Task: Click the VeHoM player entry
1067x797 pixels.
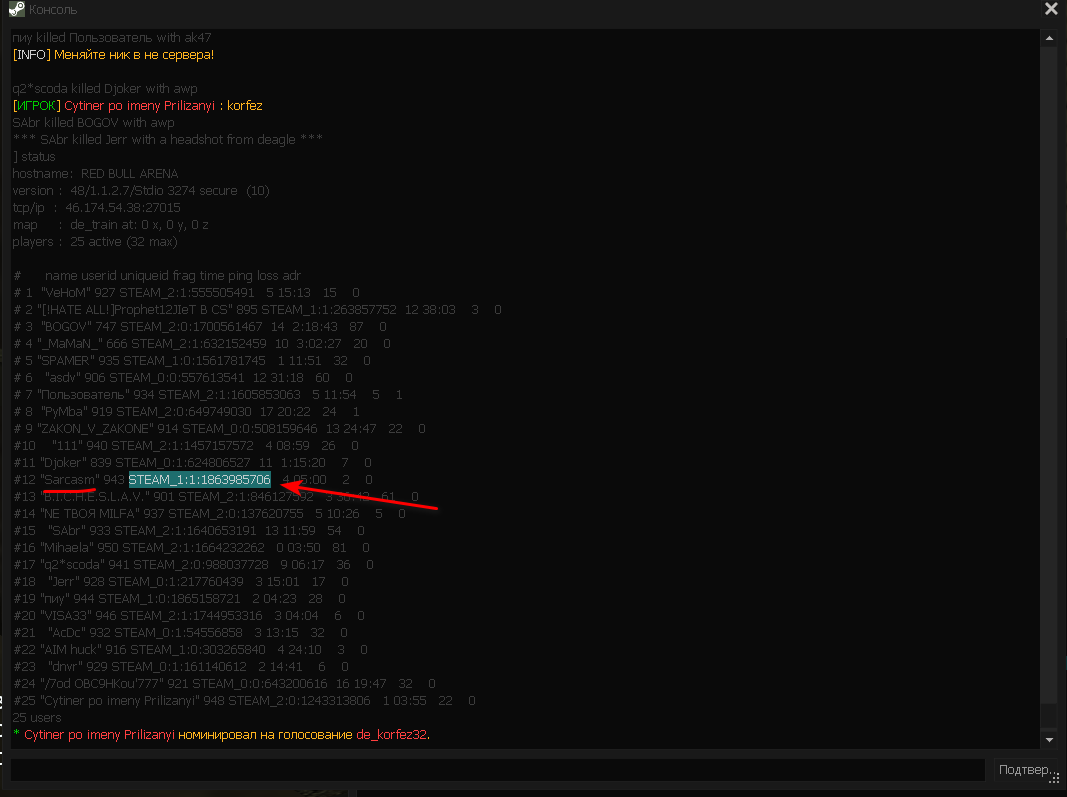Action: tap(66, 293)
